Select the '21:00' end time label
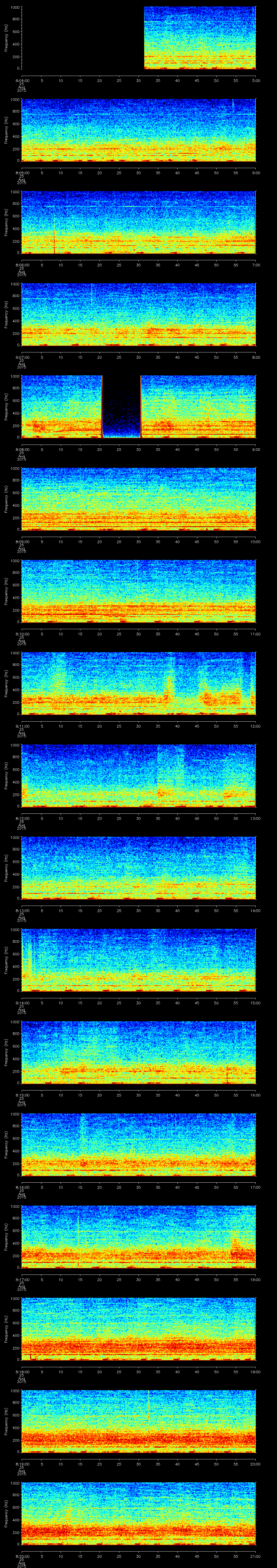This screenshot has width=277, height=1568. pos(255,1556)
